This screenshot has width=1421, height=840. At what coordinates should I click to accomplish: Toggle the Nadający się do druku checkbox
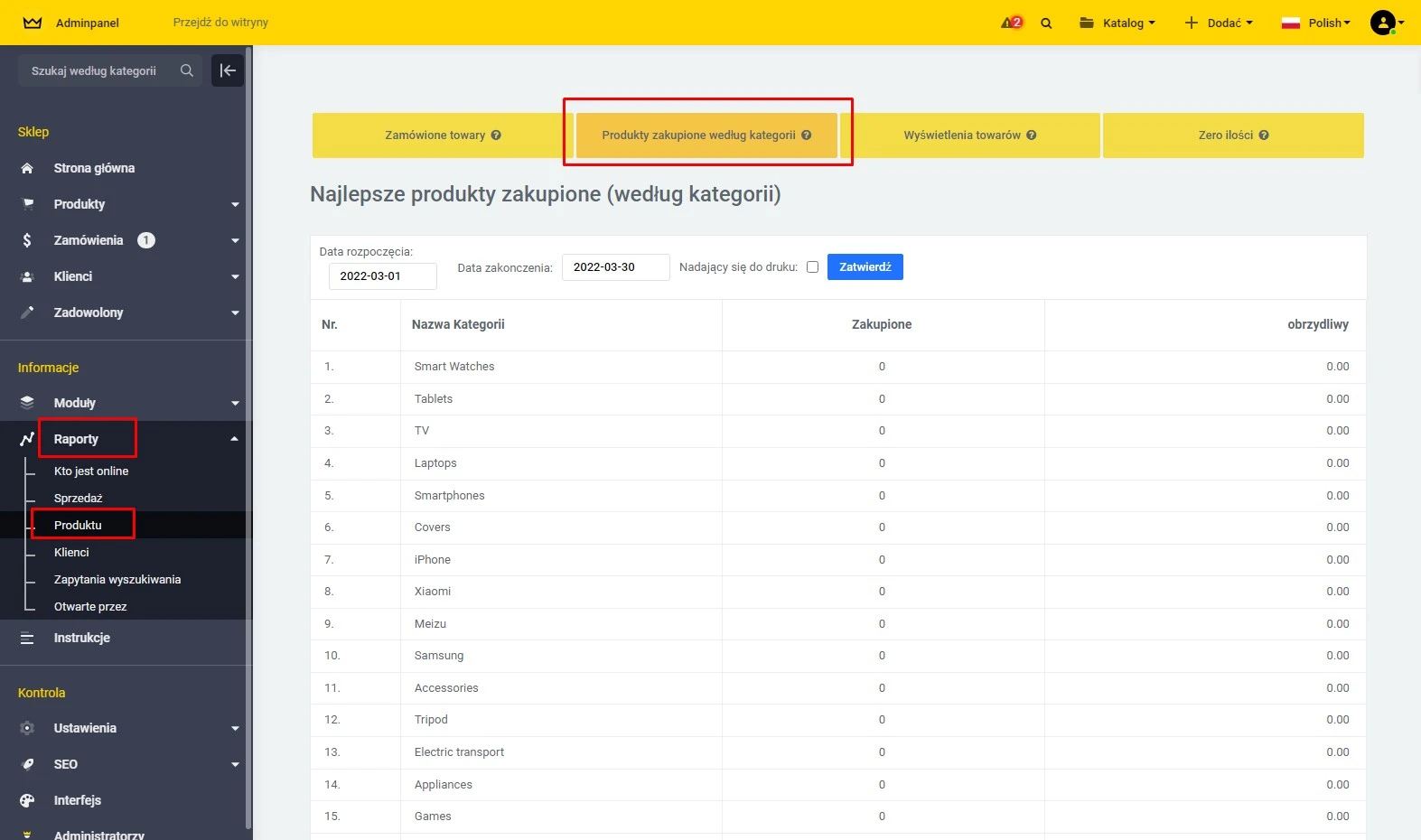click(x=812, y=267)
